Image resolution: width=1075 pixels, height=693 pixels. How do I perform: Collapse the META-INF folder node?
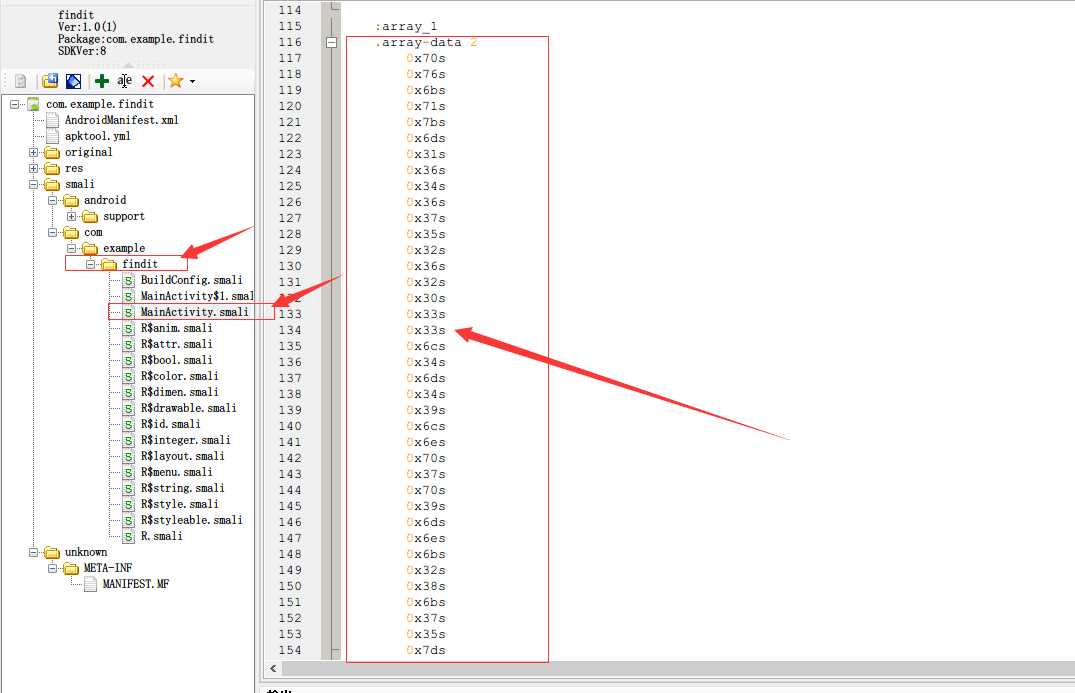52,568
